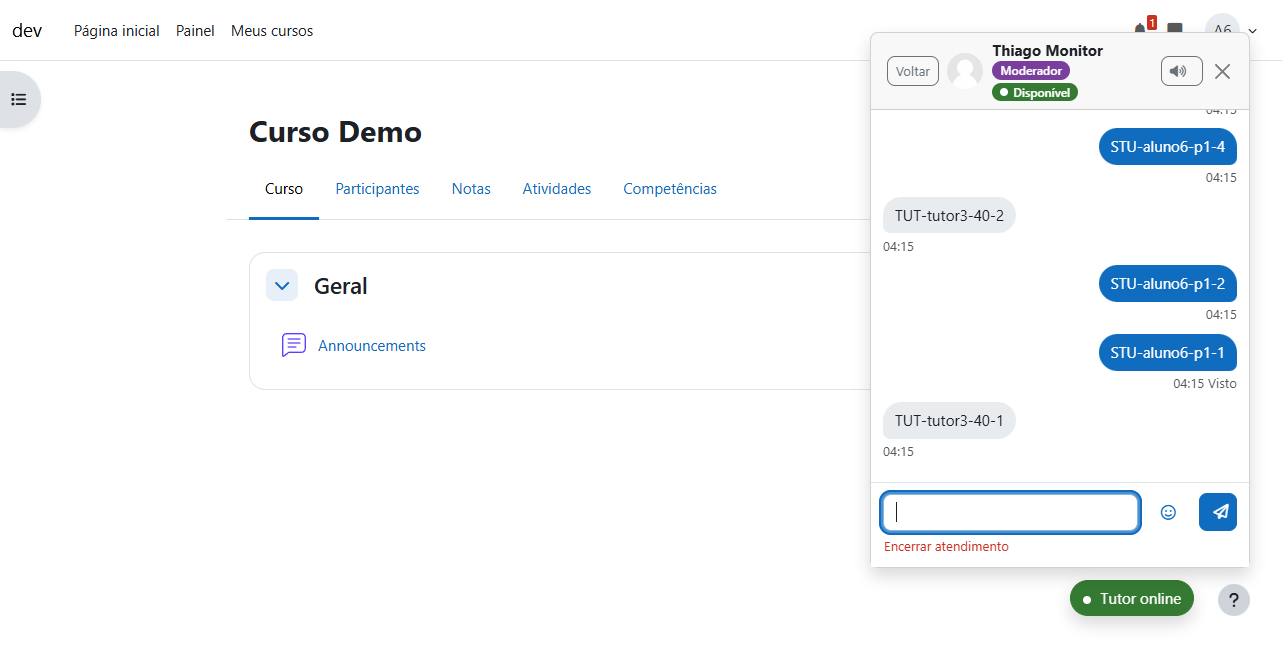Click the Moderador badge
The height and width of the screenshot is (648, 1282).
[1031, 71]
